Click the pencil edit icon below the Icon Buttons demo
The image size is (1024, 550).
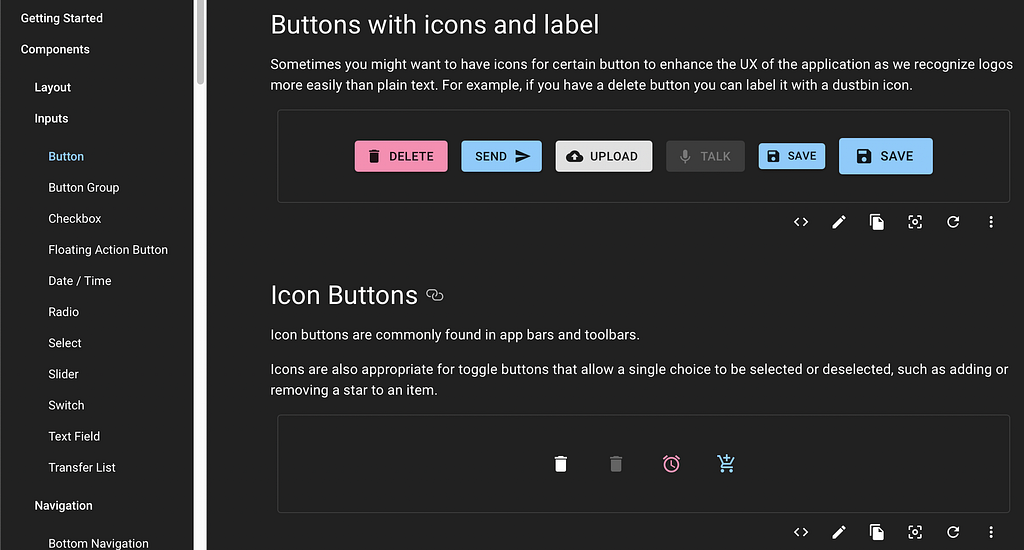pyautogui.click(x=839, y=532)
